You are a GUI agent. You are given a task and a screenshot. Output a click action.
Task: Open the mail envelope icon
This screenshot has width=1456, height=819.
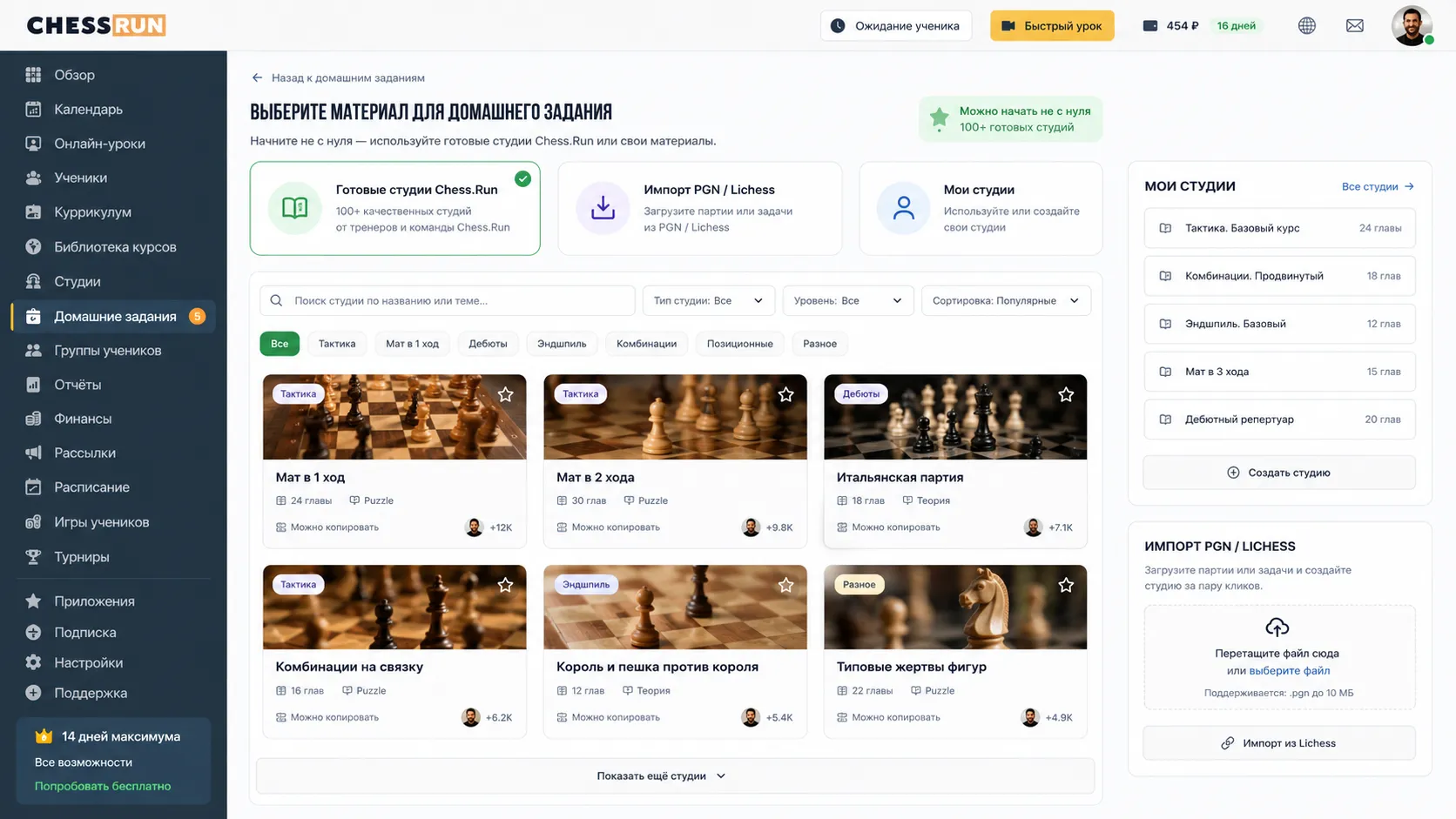click(1354, 25)
